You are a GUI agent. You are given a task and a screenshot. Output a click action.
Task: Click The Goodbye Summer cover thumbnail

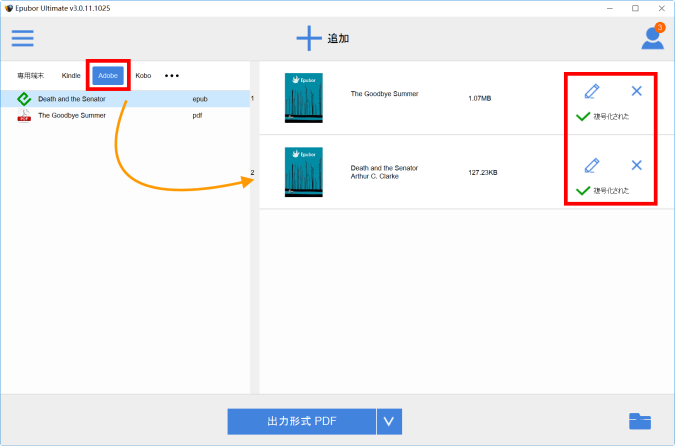[303, 98]
